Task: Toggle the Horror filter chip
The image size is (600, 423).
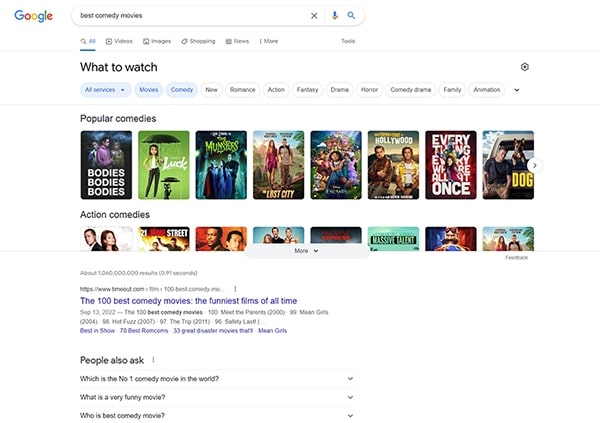Action: coord(369,90)
